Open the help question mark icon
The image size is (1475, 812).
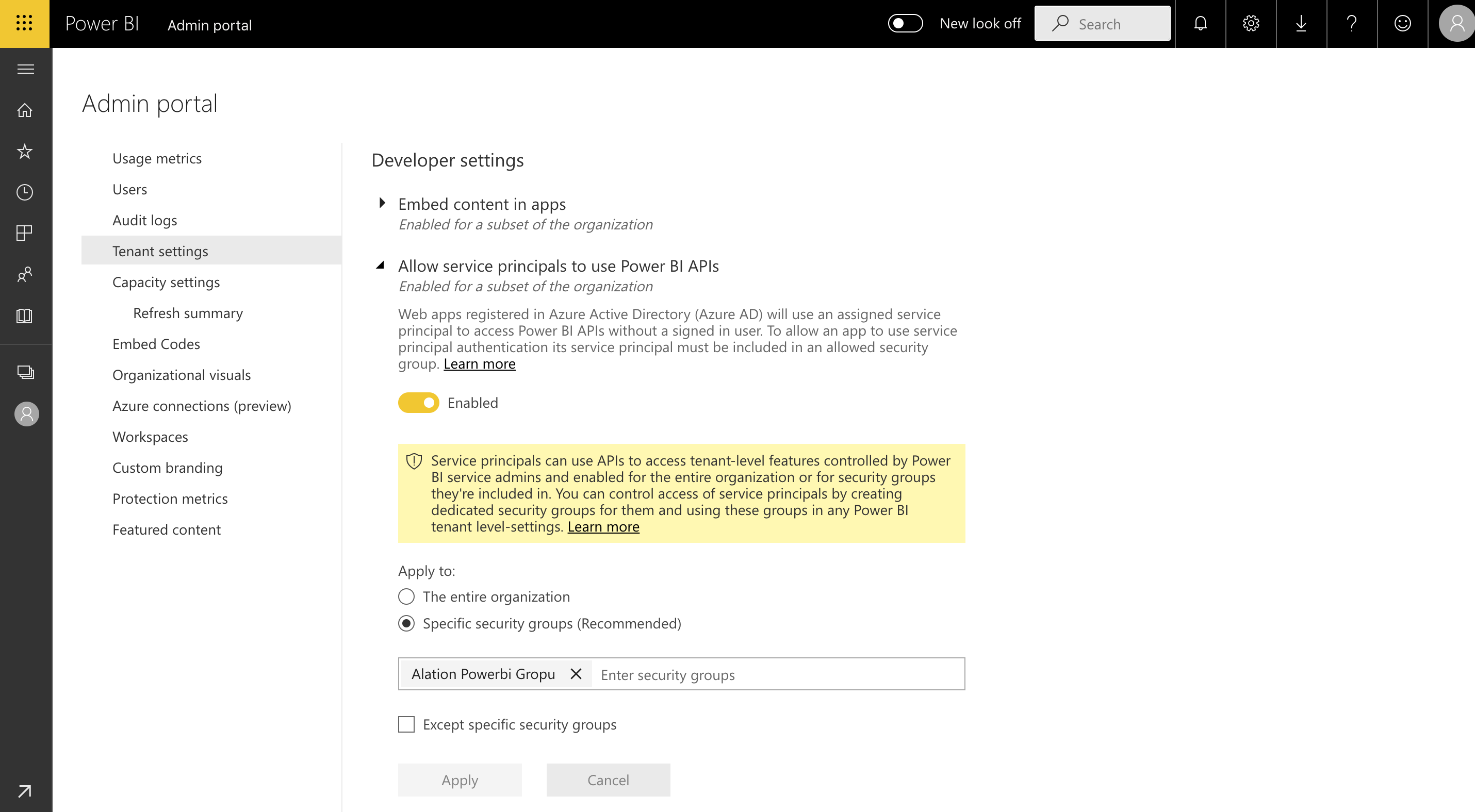coord(1352,24)
